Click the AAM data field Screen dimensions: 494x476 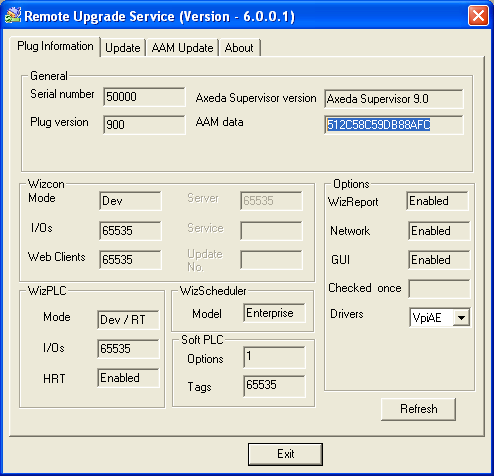(x=394, y=125)
